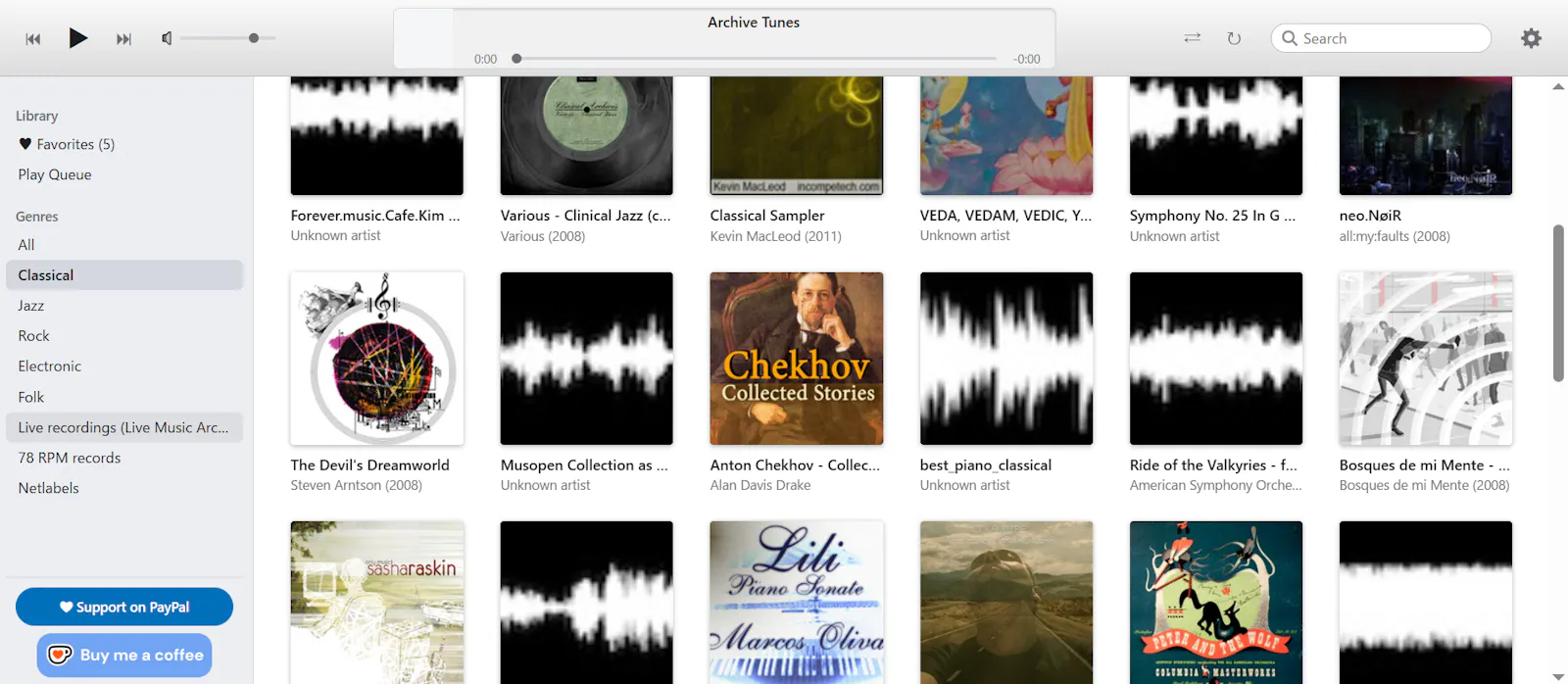Open Chekhov Collected Stories cover
This screenshot has width=1568, height=684.
(797, 359)
